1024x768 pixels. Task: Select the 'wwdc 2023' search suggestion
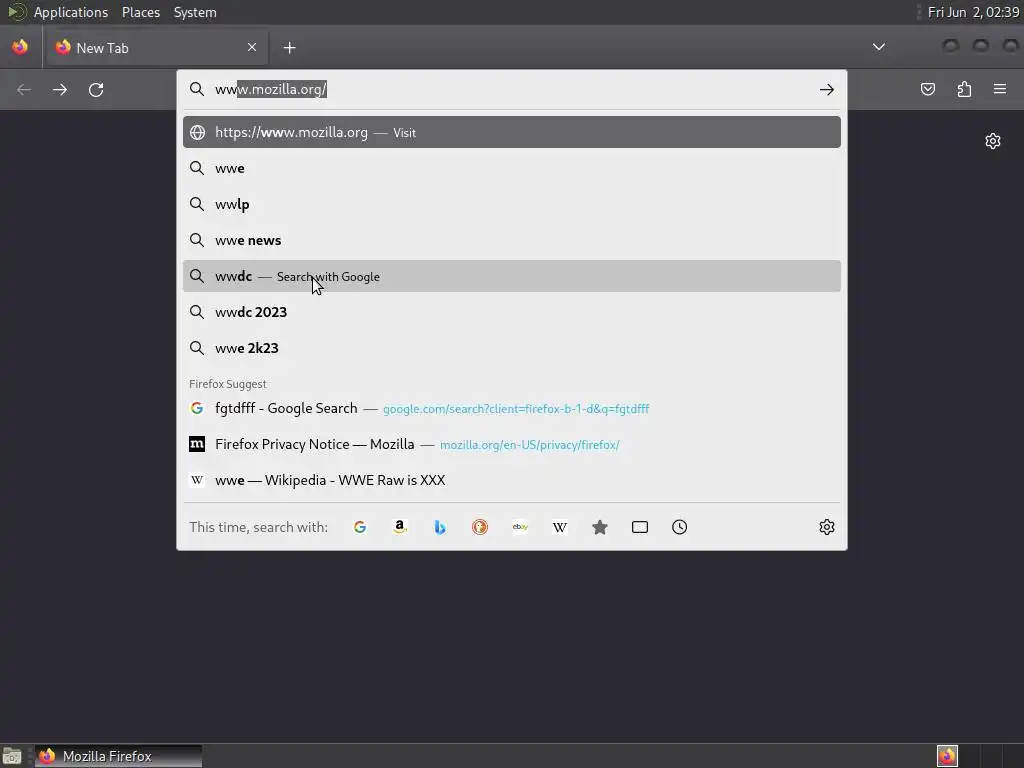511,312
